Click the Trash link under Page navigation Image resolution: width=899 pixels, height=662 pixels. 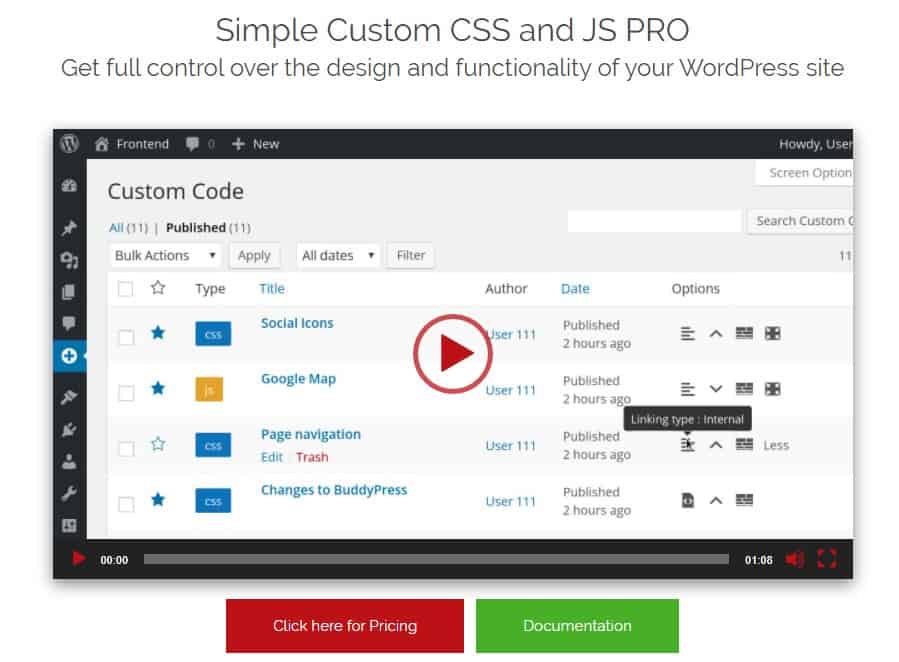coord(312,457)
